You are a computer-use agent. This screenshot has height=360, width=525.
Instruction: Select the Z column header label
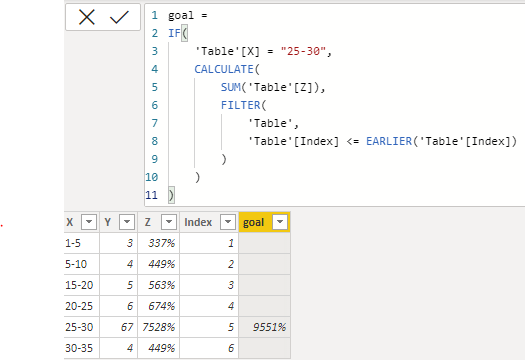(148, 222)
